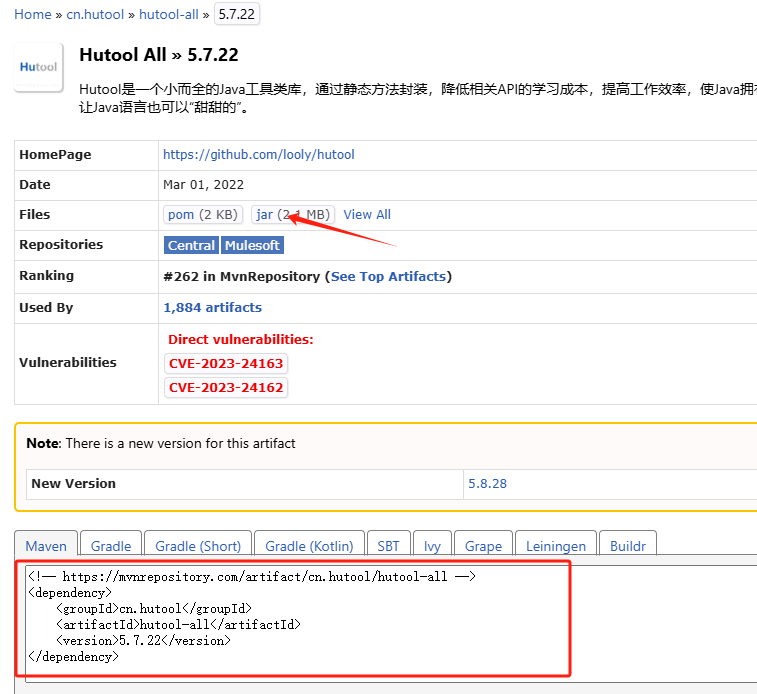Click the Vulnerabilities row label
The width and height of the screenshot is (757, 694).
(68, 362)
